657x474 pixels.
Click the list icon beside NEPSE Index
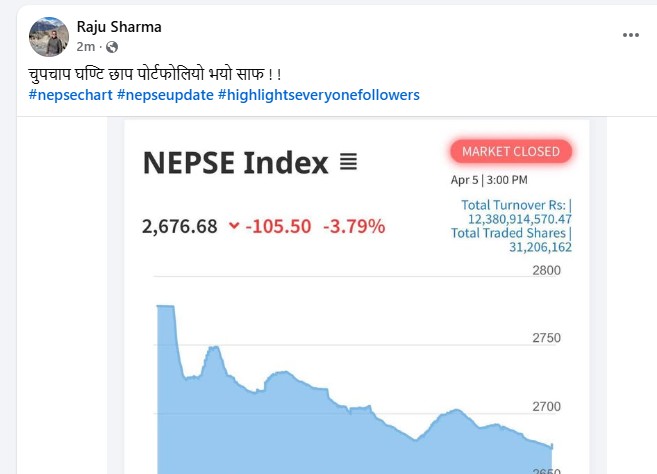click(x=348, y=162)
